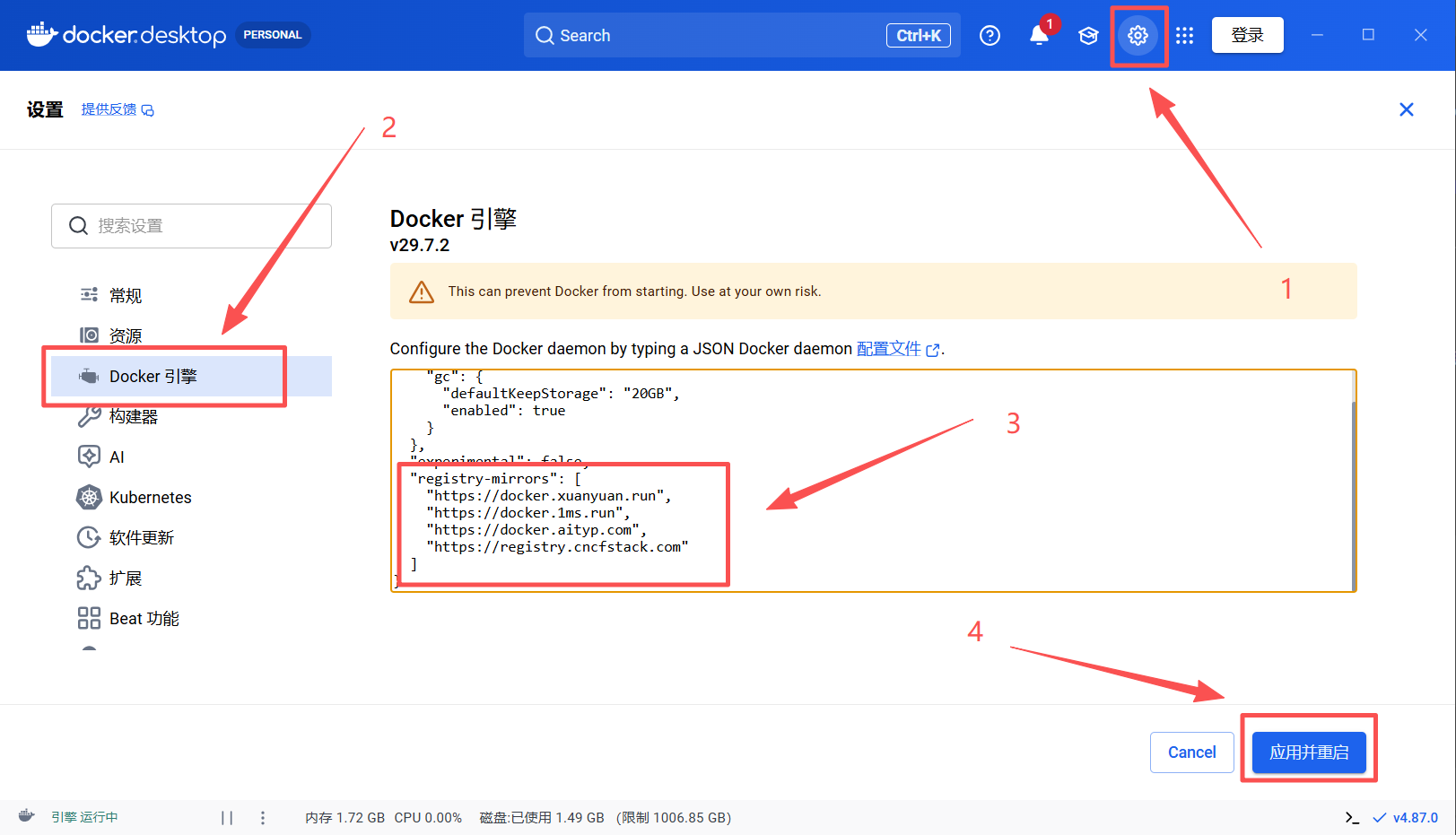The image size is (1456, 835).
Task: Click the v4.87.0 version indicator
Action: coord(1406,818)
